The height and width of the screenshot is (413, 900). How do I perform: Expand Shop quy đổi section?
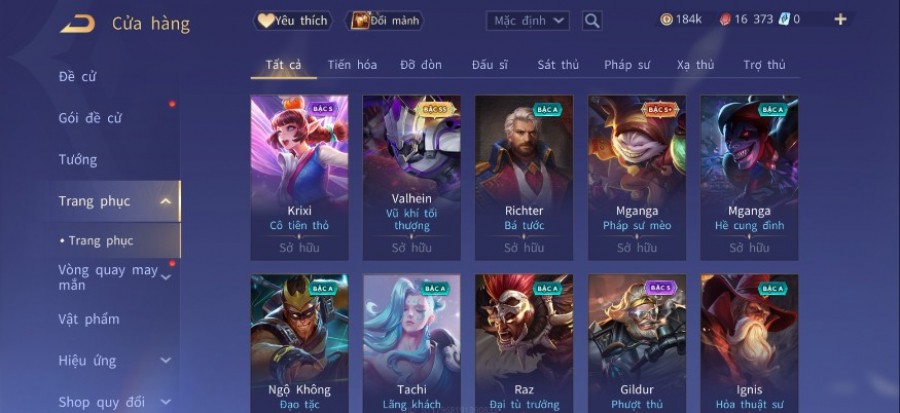165,402
